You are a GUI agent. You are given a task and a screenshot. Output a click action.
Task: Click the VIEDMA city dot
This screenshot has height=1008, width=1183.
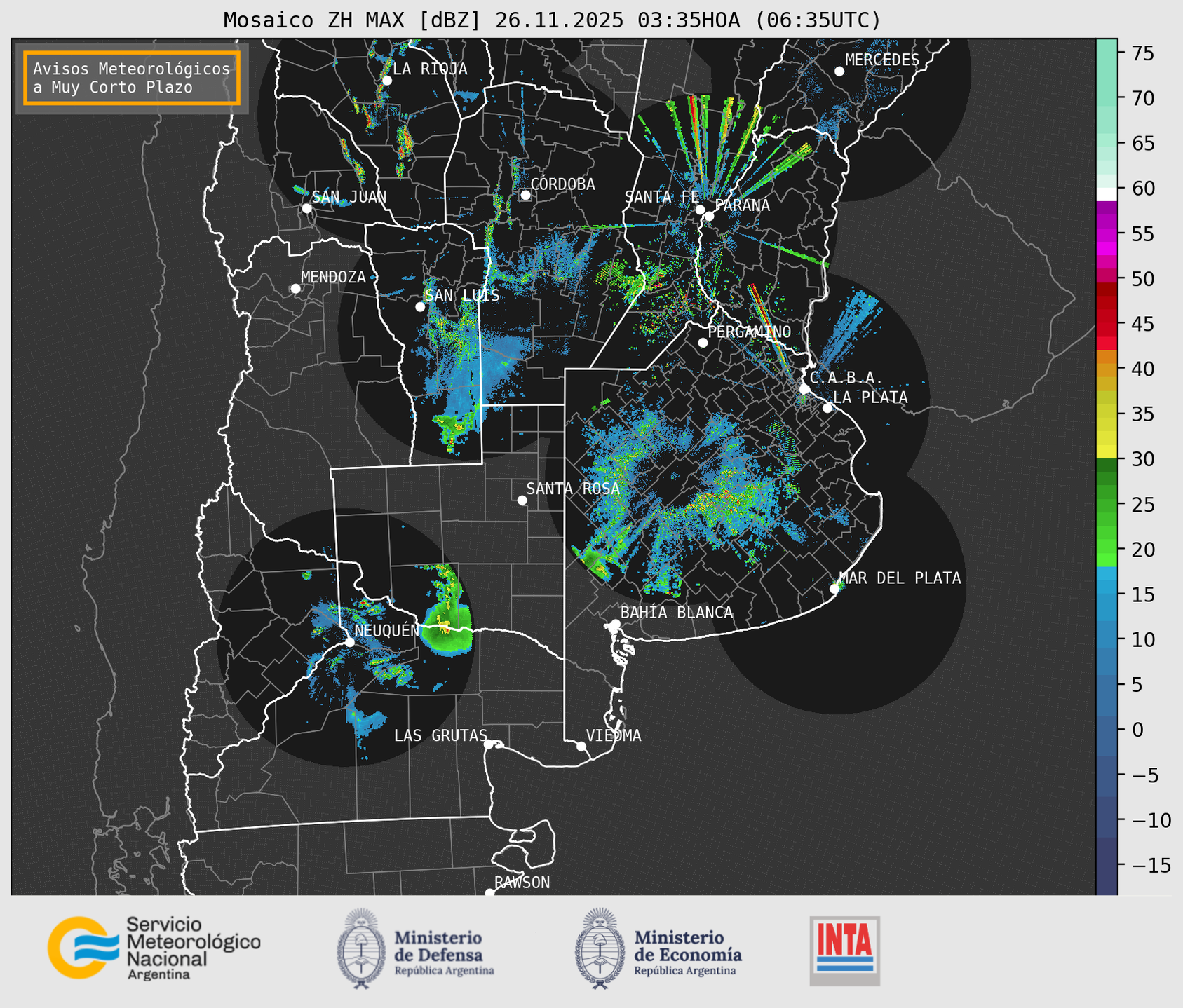581,746
